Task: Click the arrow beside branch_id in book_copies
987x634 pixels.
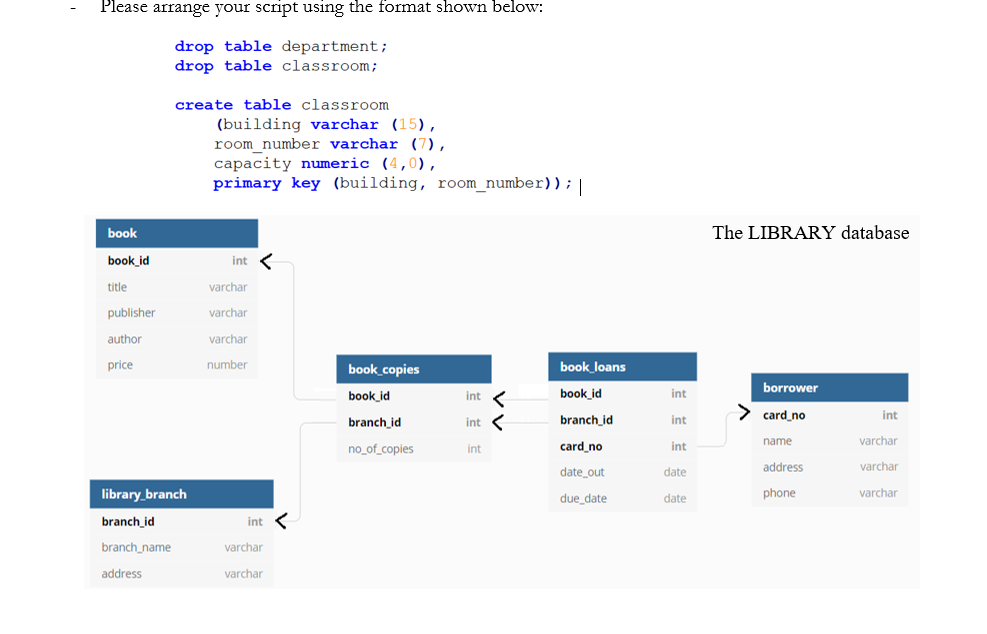Action: (498, 422)
